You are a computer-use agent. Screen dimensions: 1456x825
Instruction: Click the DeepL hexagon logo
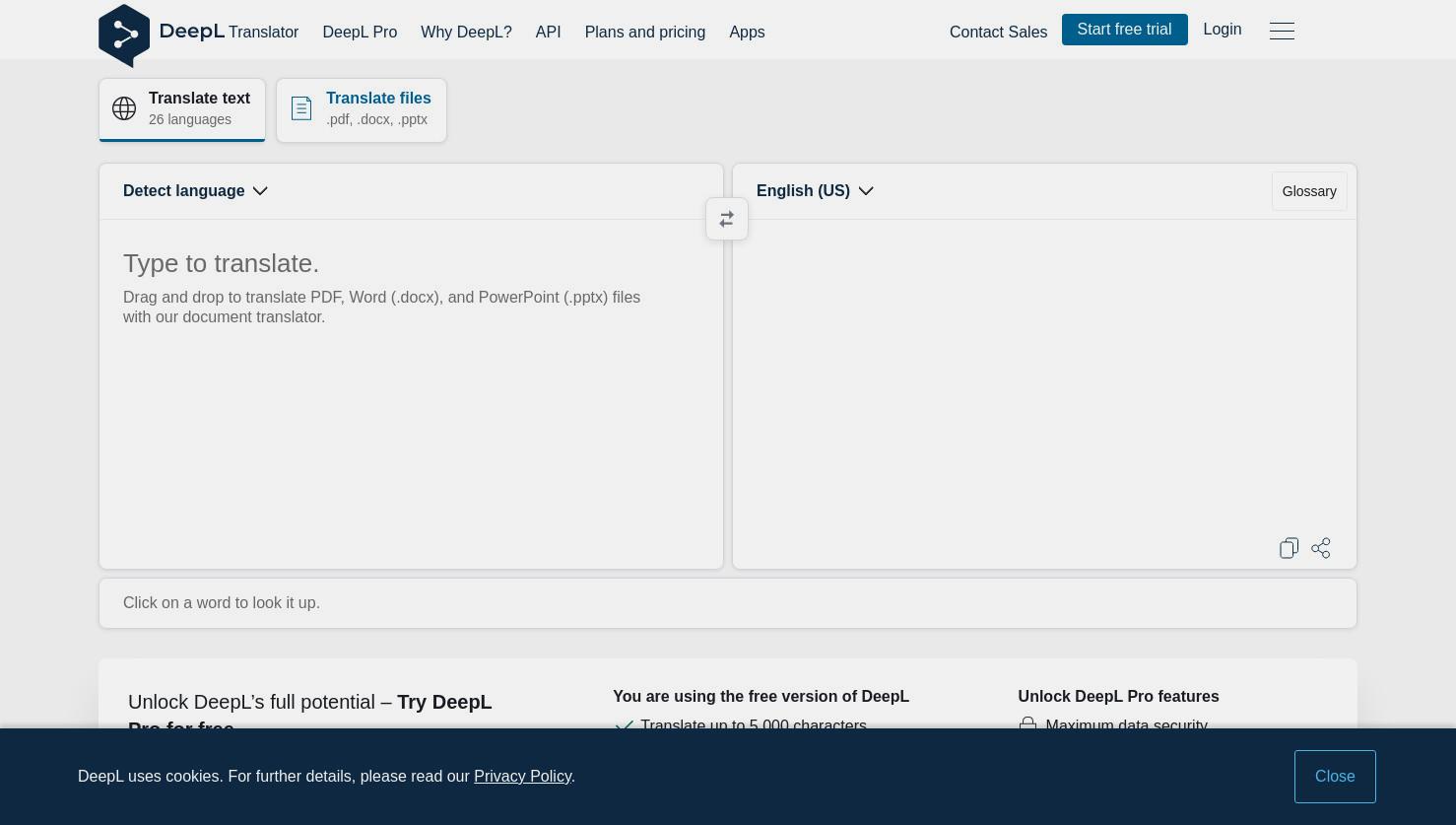click(x=124, y=35)
